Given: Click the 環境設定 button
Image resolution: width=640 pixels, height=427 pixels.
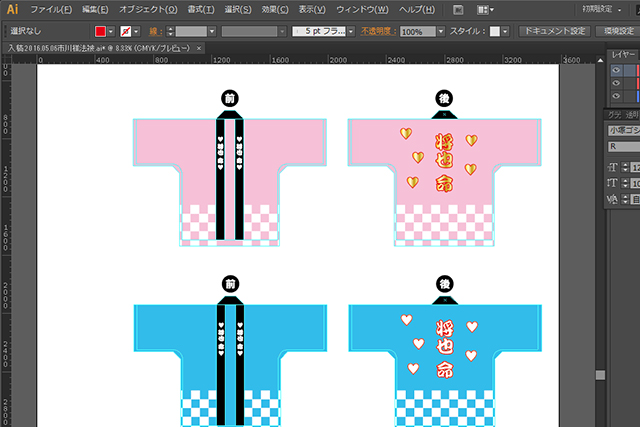Looking at the screenshot, I should click(618, 31).
